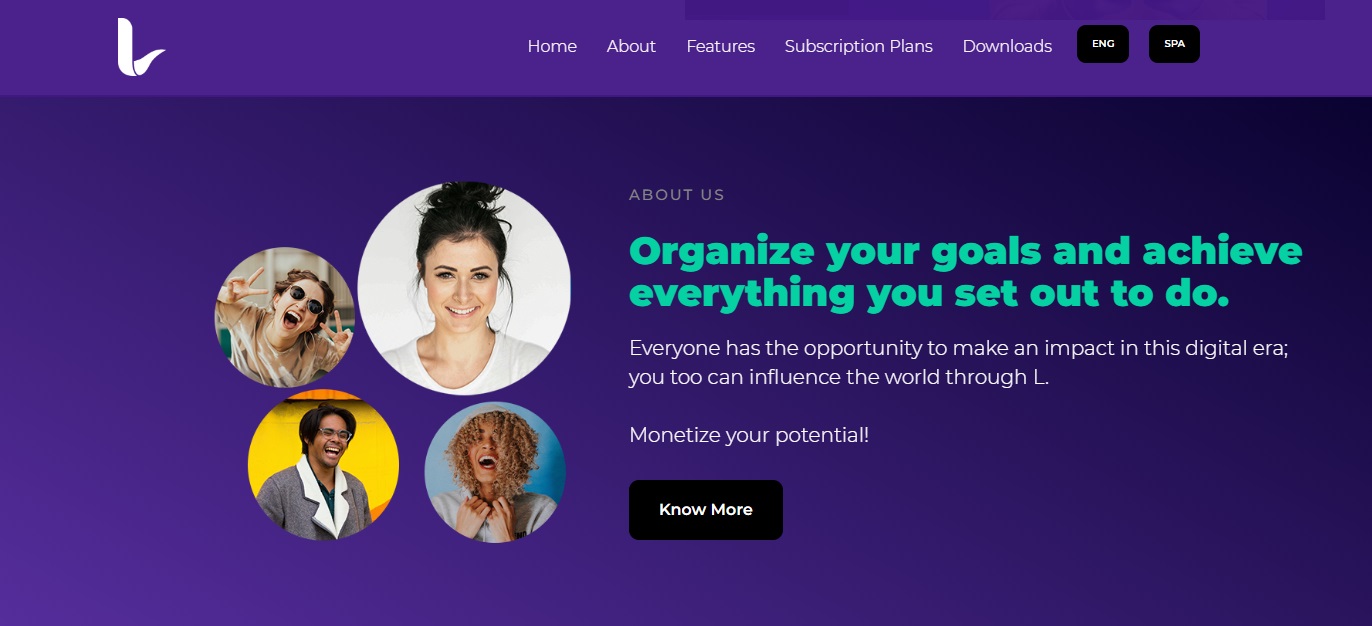Click the curly-haired woman's circular photo

495,472
